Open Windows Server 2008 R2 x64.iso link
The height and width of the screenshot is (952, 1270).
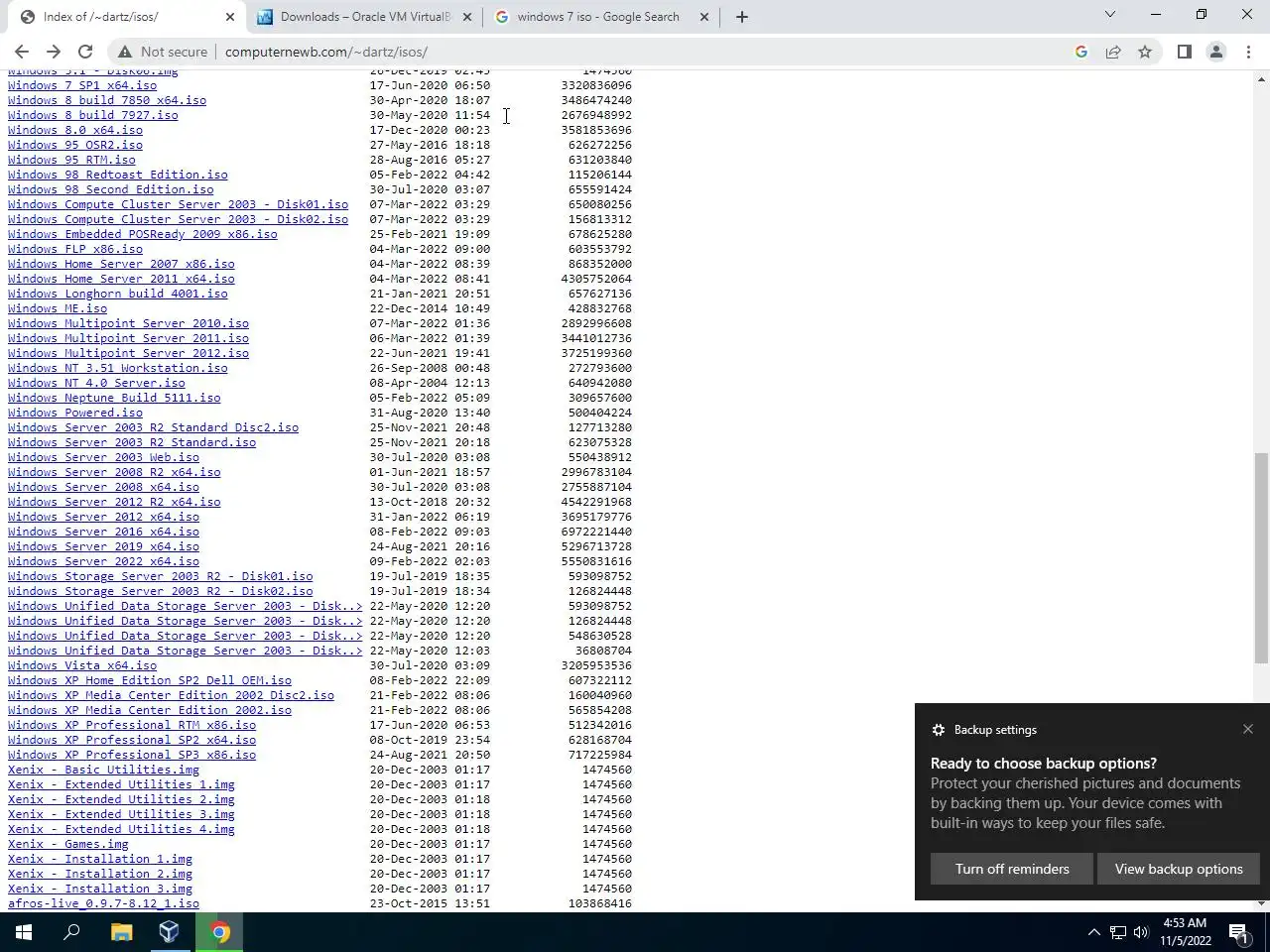point(114,472)
